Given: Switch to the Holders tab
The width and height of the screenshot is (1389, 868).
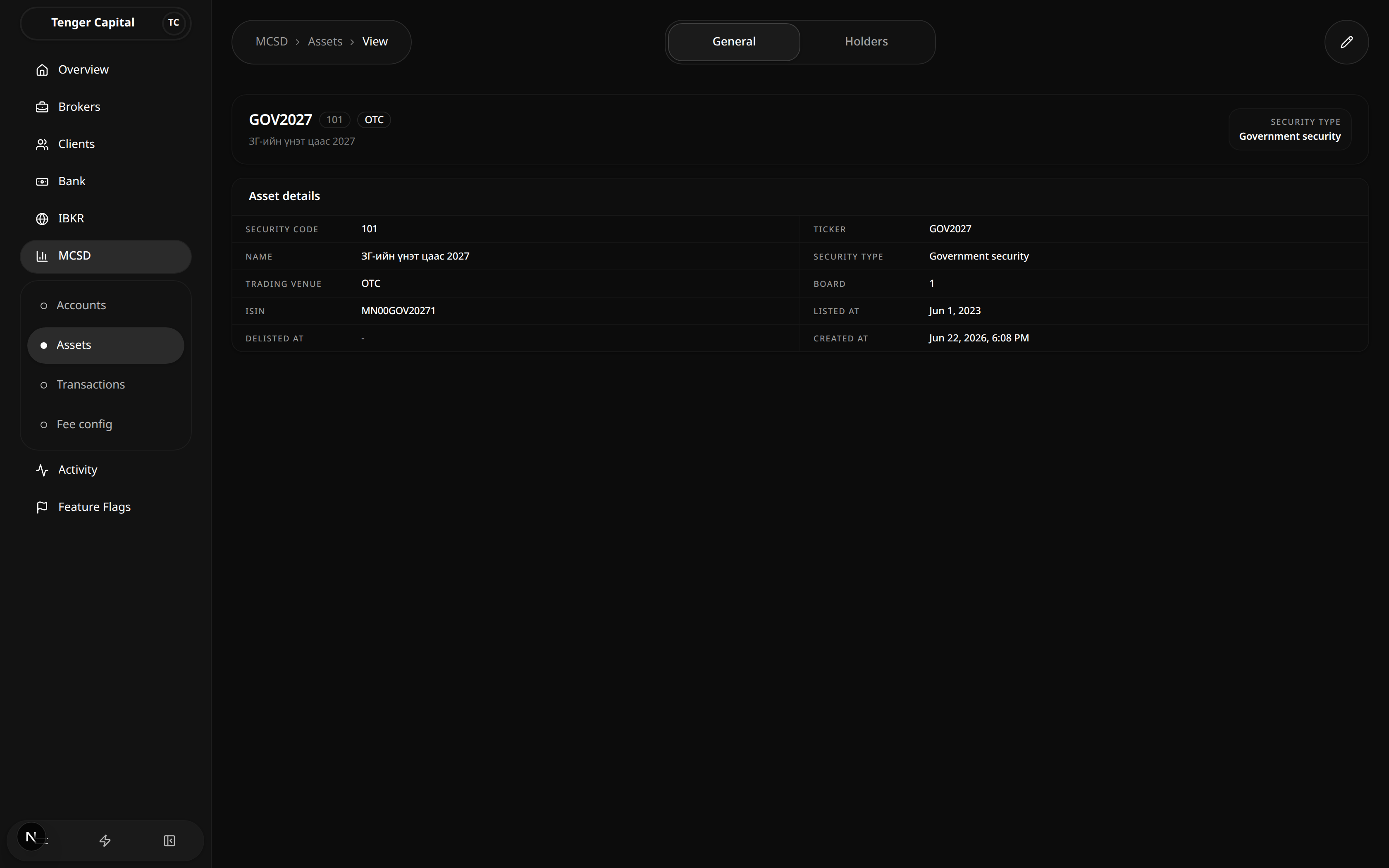Looking at the screenshot, I should [x=866, y=42].
